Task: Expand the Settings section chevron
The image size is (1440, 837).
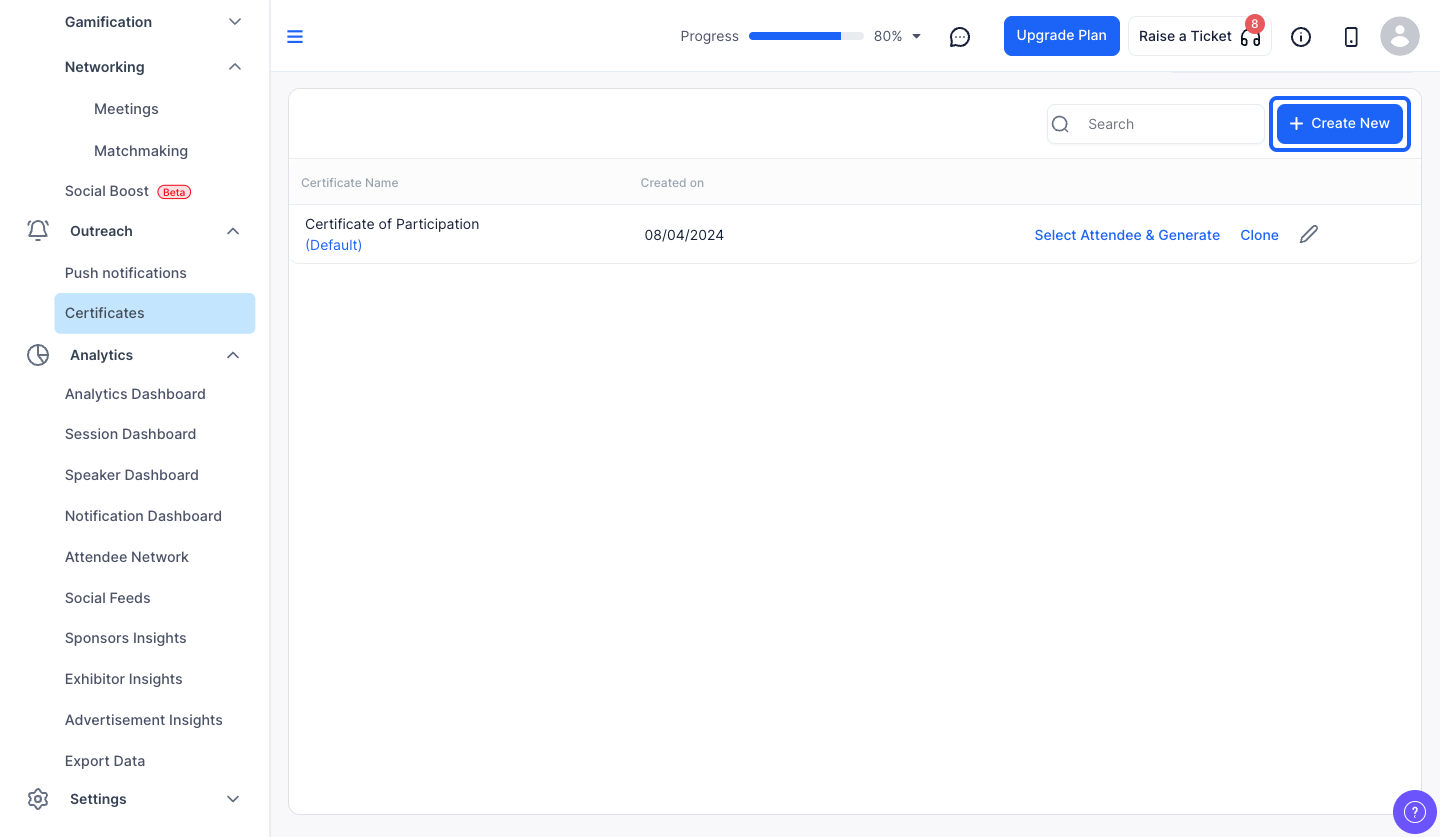Action: [x=233, y=799]
